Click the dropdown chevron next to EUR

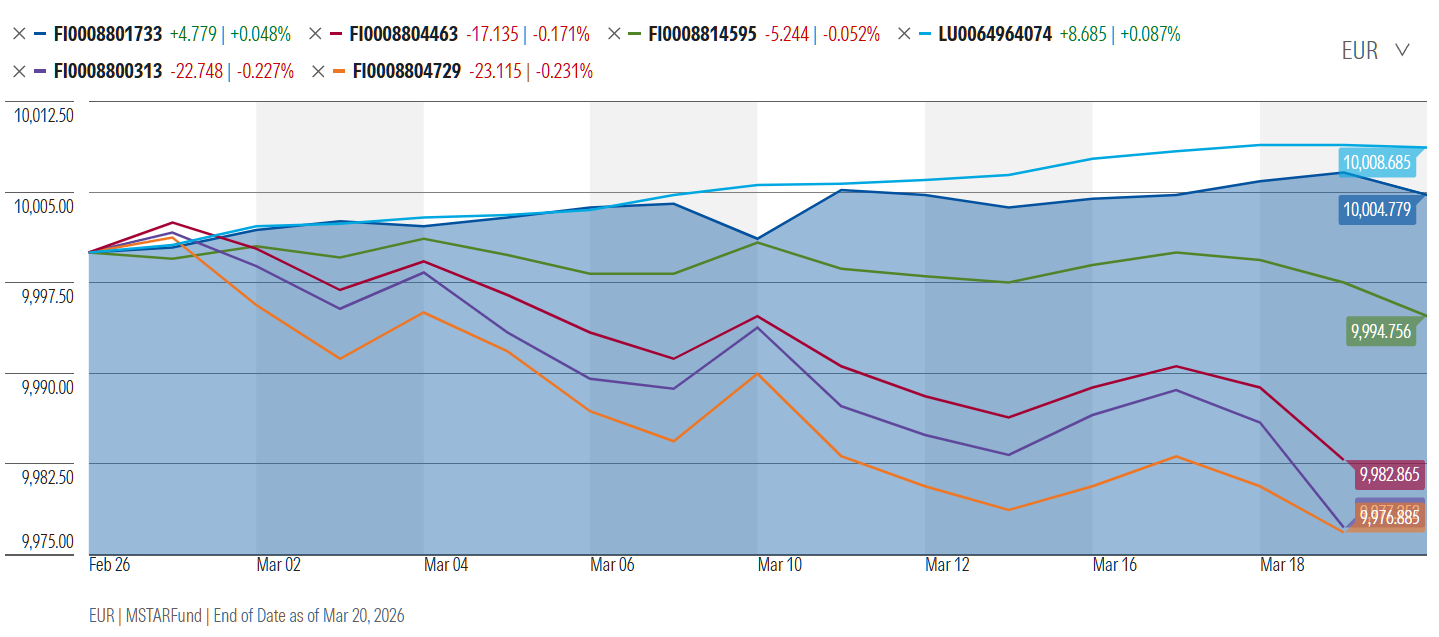pos(1402,51)
